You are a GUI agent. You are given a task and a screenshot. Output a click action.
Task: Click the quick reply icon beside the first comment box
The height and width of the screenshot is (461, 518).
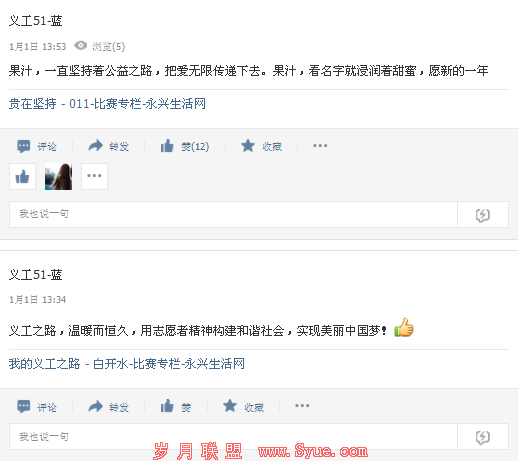click(x=483, y=215)
